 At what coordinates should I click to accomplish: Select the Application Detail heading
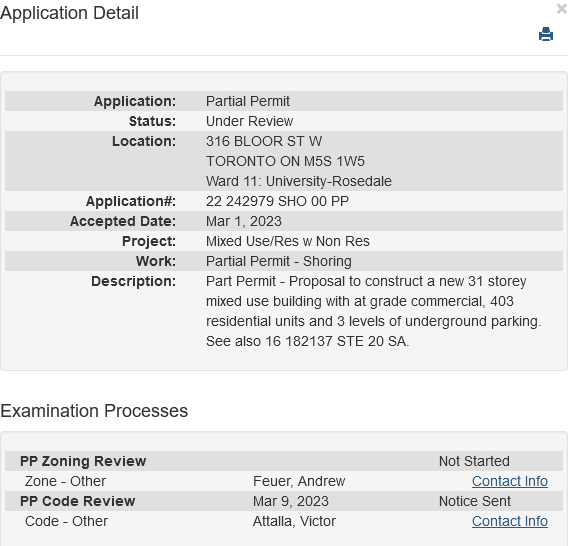[70, 13]
